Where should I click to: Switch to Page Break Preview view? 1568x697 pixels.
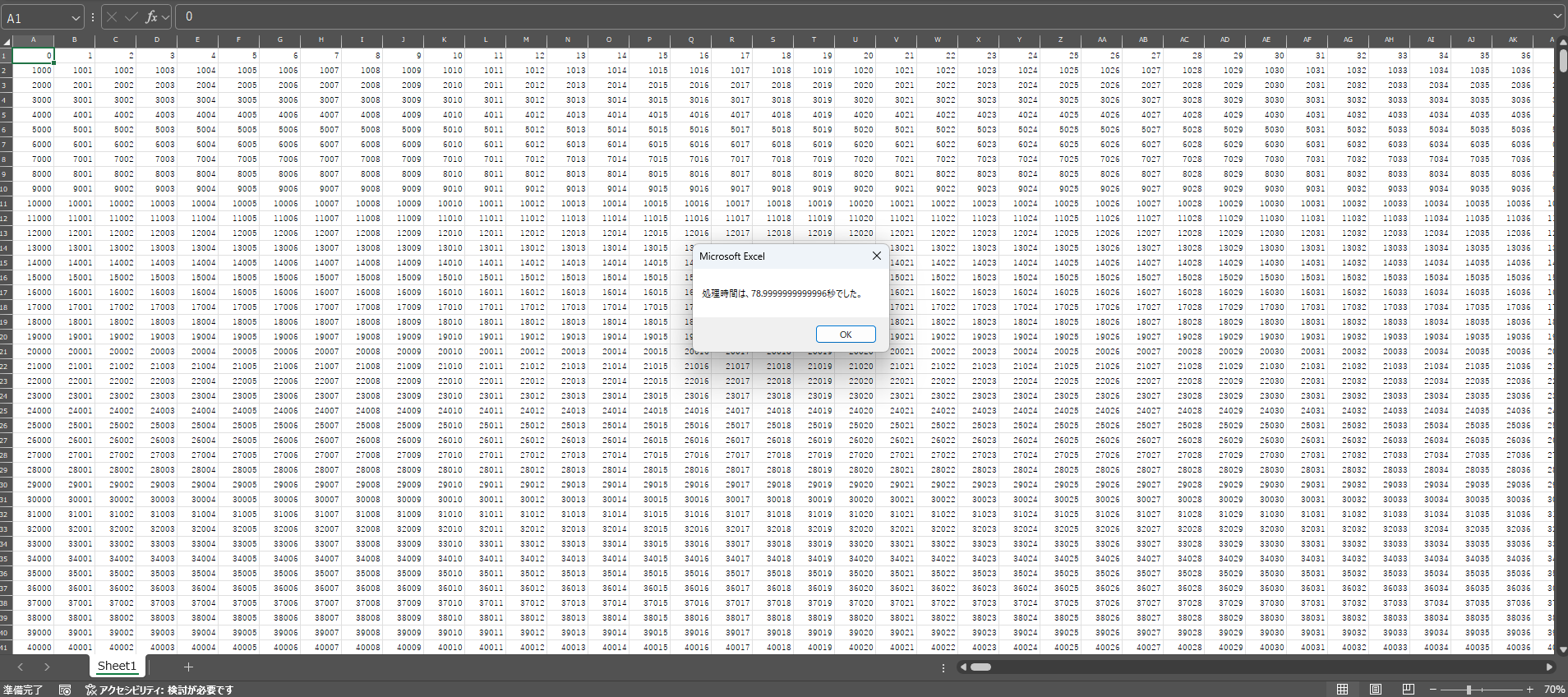pos(1408,690)
